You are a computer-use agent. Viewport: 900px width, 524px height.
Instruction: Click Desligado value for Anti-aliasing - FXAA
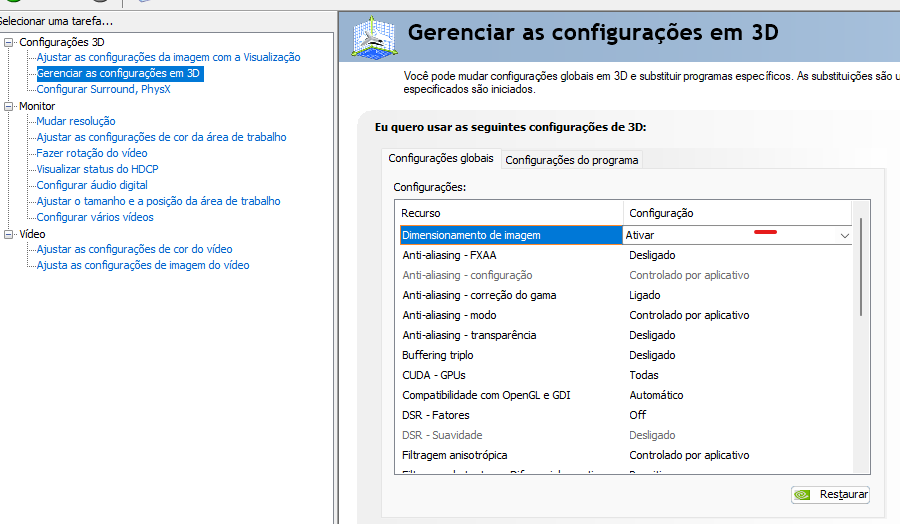coord(652,255)
